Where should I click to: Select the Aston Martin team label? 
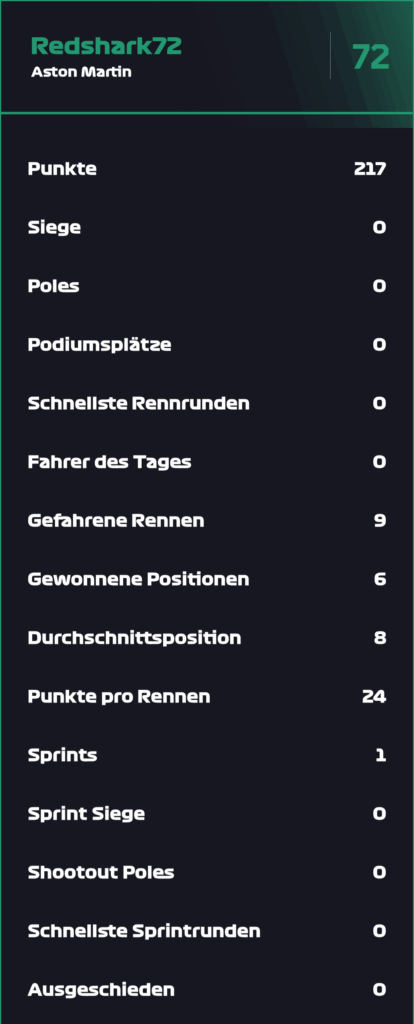click(81, 72)
